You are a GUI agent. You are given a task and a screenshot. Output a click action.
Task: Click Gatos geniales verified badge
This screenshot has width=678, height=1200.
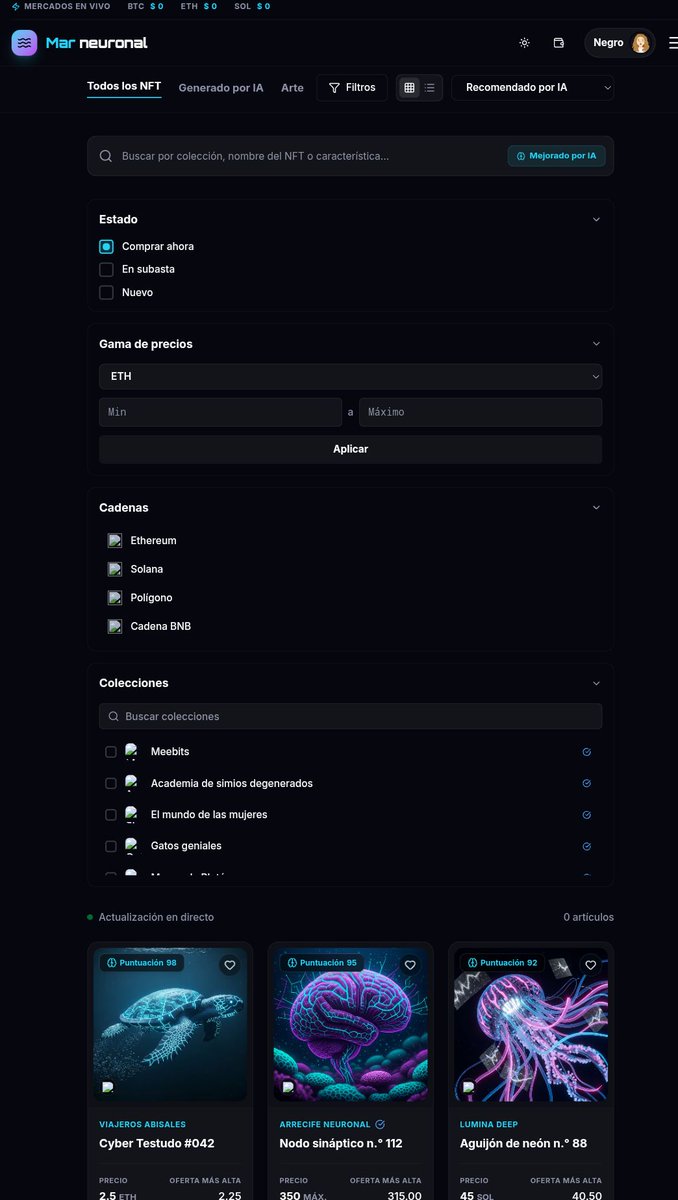coord(586,847)
